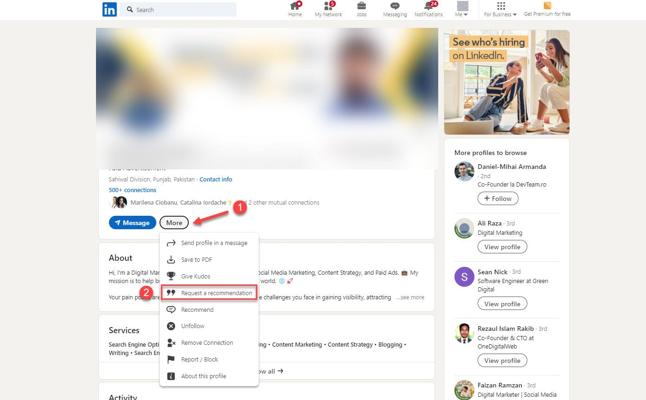Select Request a recommendation menu entry
646x400 pixels.
(x=209, y=293)
